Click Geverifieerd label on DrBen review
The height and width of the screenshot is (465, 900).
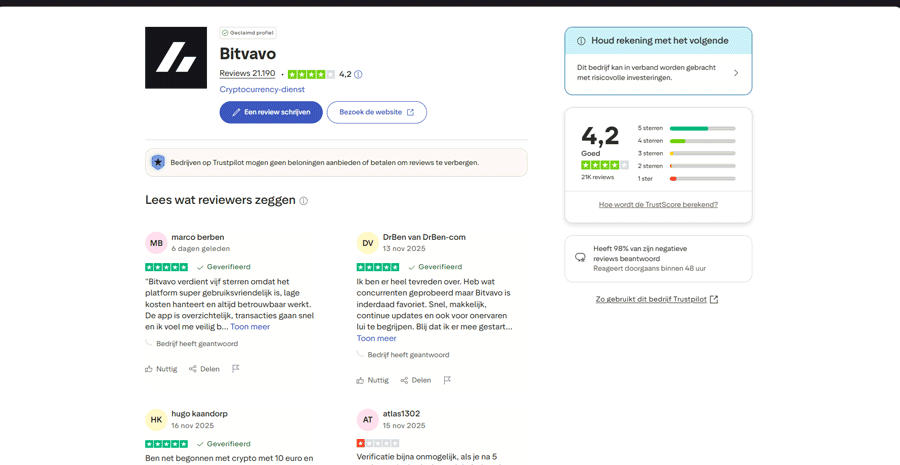click(435, 267)
